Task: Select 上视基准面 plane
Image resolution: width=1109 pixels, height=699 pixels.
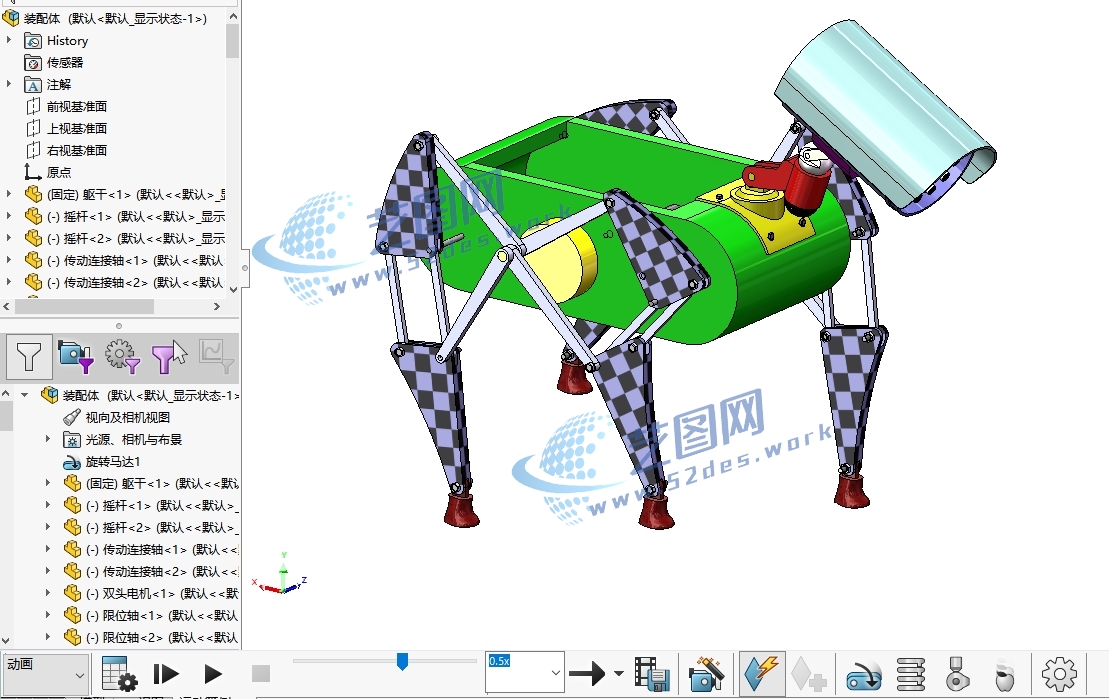Action: [76, 129]
